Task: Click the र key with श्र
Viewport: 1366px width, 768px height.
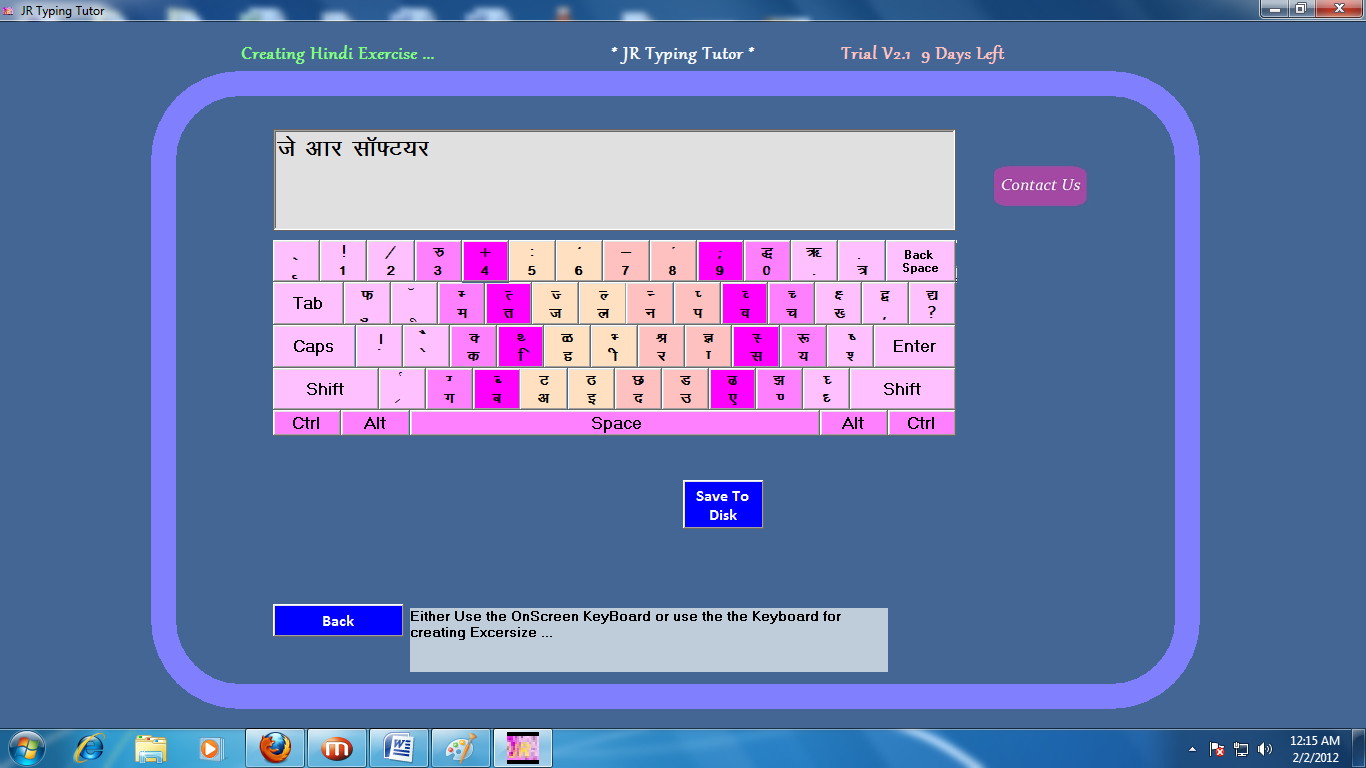Action: coord(661,346)
